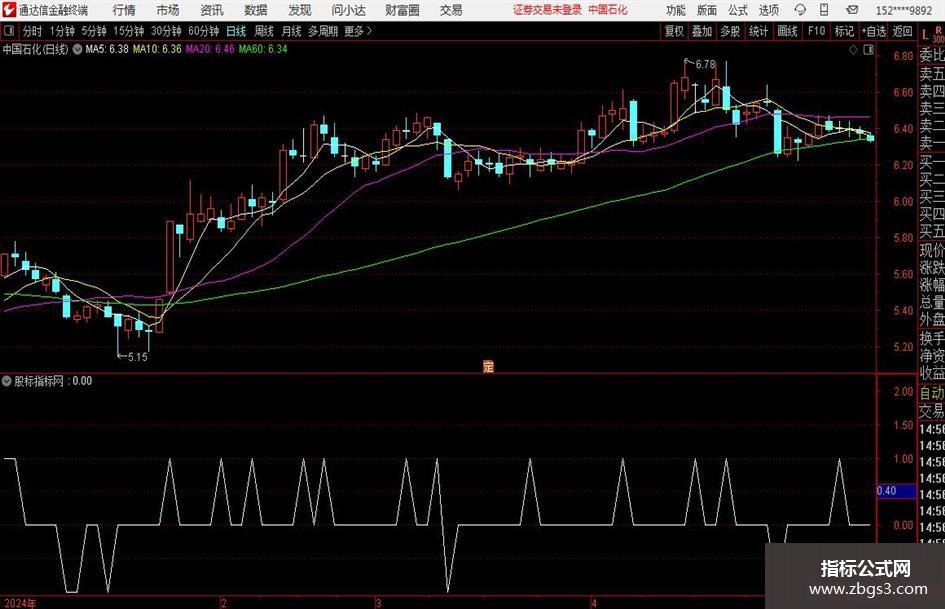Viewport: 945px width, 609px height.
Task: Click the MA60: 6.34 label
Action: tap(263, 49)
